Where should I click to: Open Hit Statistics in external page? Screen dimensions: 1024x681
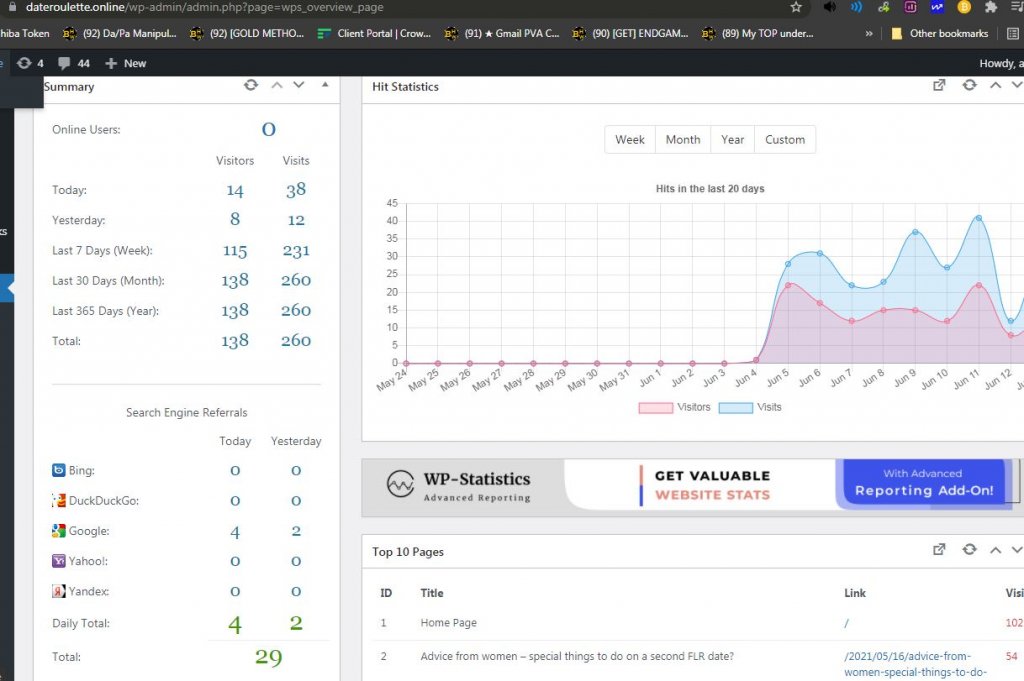pyautogui.click(x=939, y=85)
